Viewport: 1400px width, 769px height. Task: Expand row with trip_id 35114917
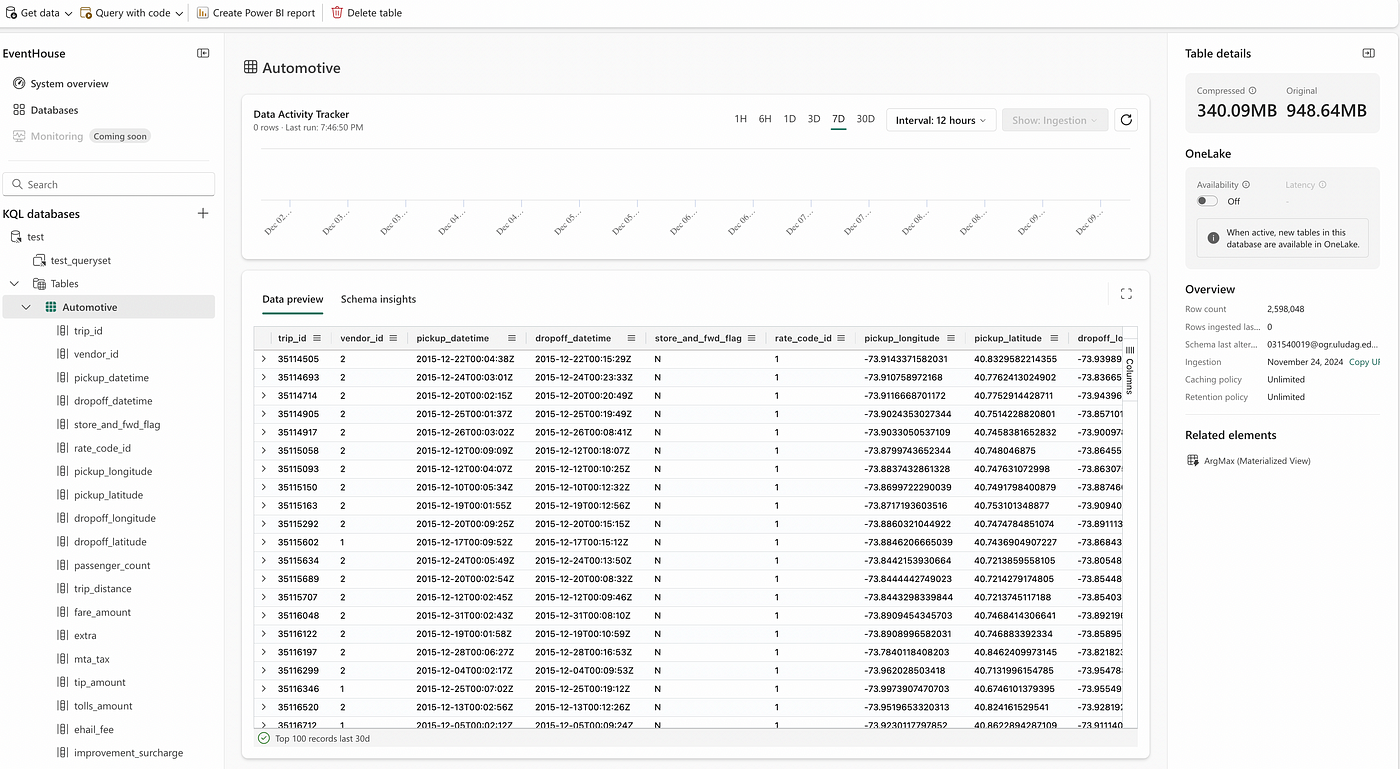click(x=264, y=432)
